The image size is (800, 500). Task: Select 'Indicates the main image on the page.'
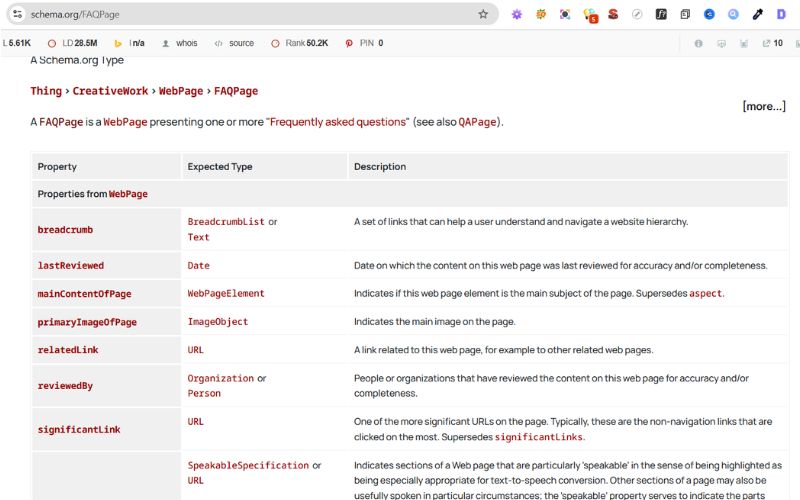pyautogui.click(x=435, y=322)
